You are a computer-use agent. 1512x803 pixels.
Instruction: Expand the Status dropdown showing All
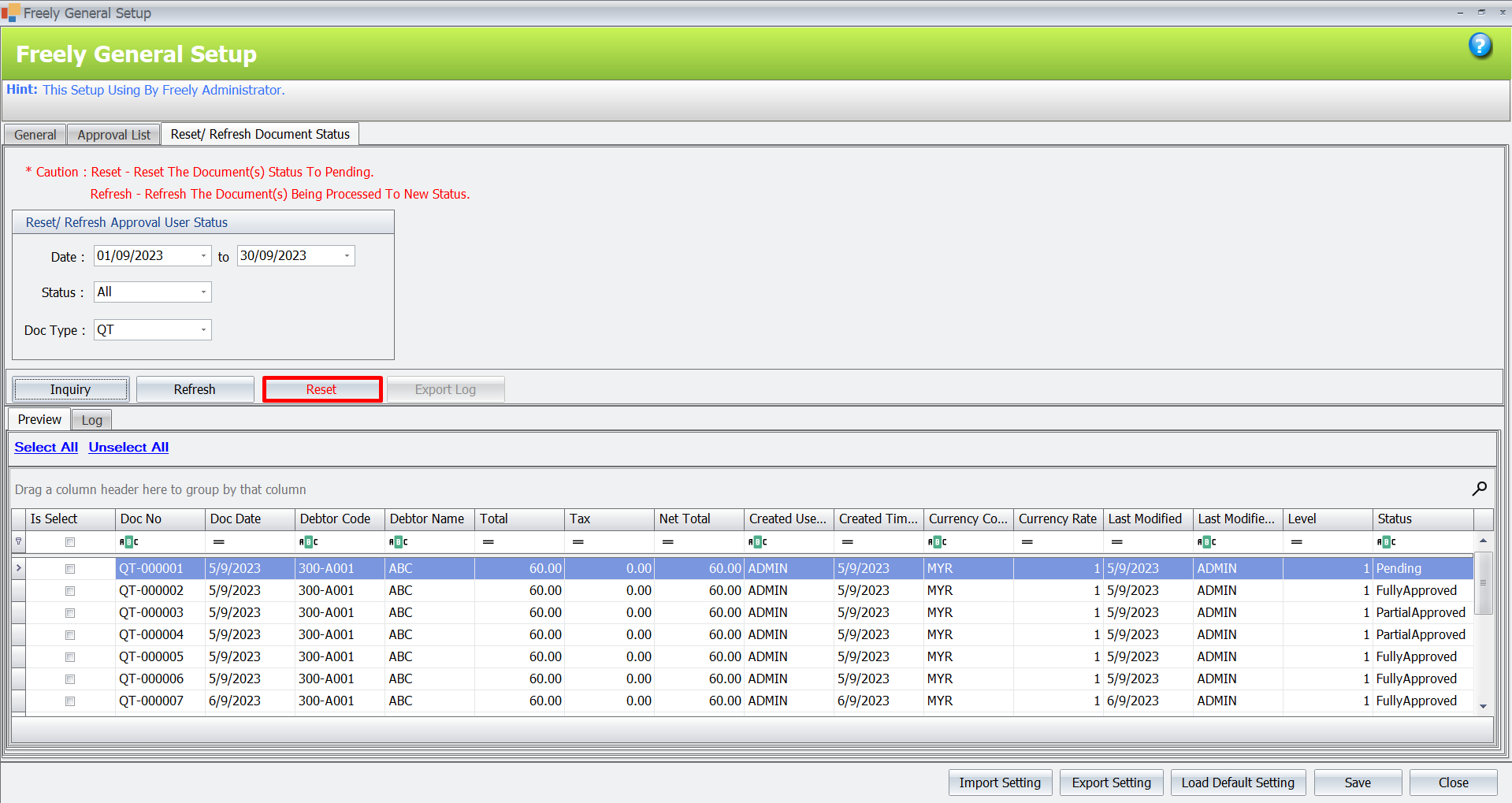[x=203, y=292]
